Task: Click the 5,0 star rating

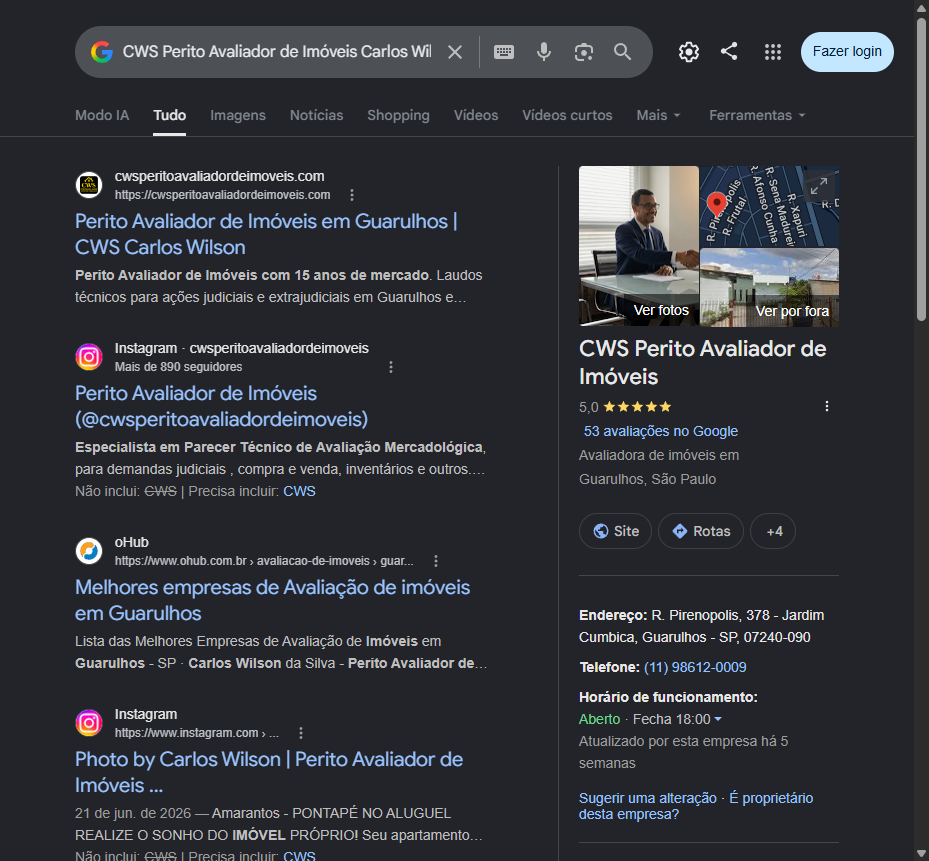Action: [625, 407]
